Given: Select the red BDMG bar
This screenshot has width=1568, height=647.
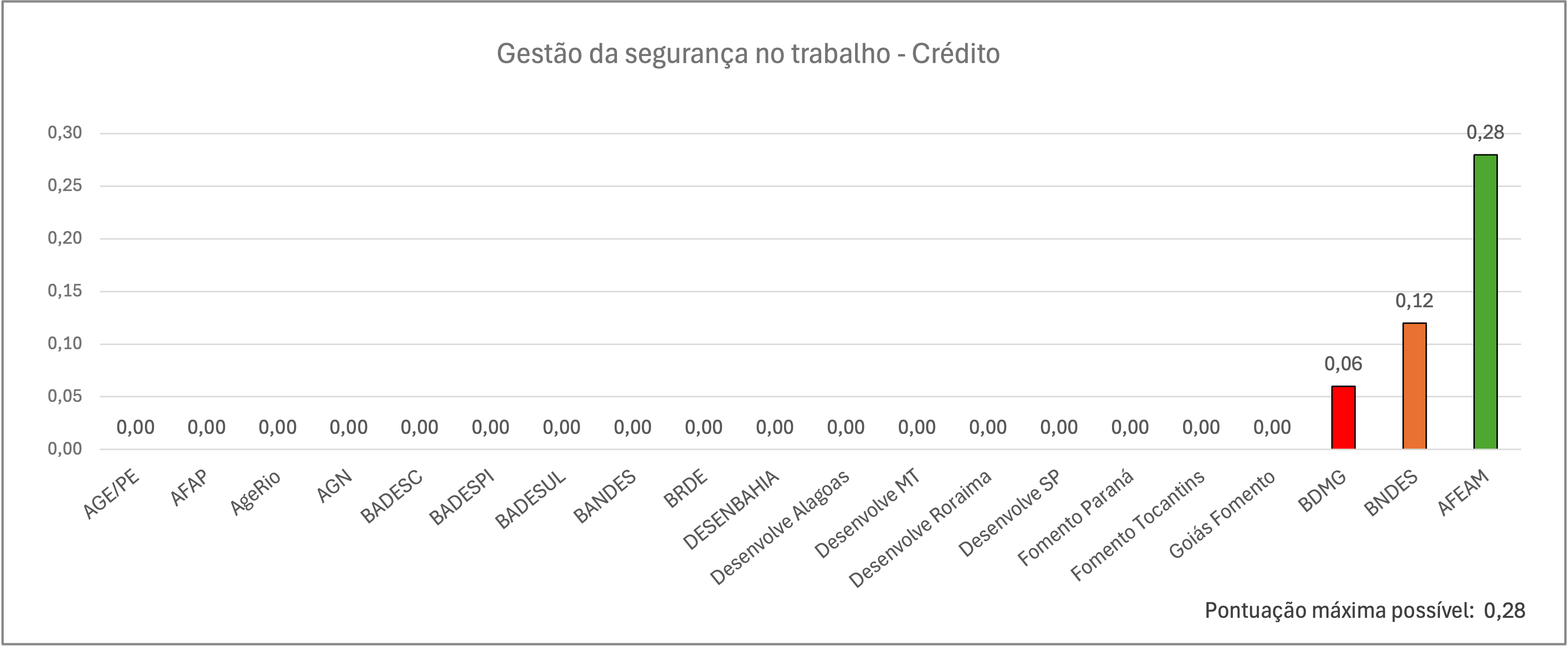Looking at the screenshot, I should tap(1343, 417).
